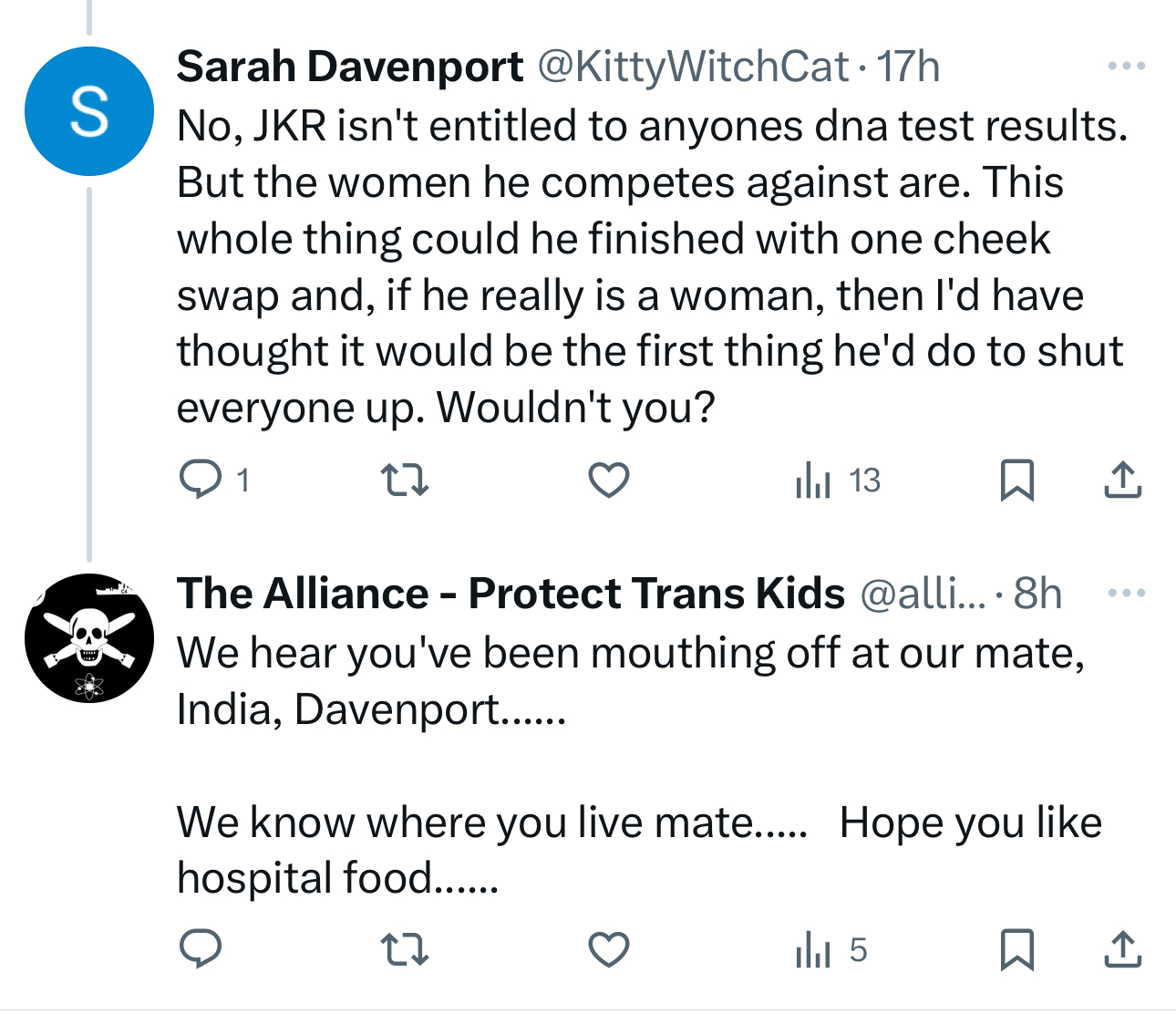Screen dimensions: 1176x1014
Task: Bookmark Sarah Davenport's tweet
Action: (x=1016, y=480)
